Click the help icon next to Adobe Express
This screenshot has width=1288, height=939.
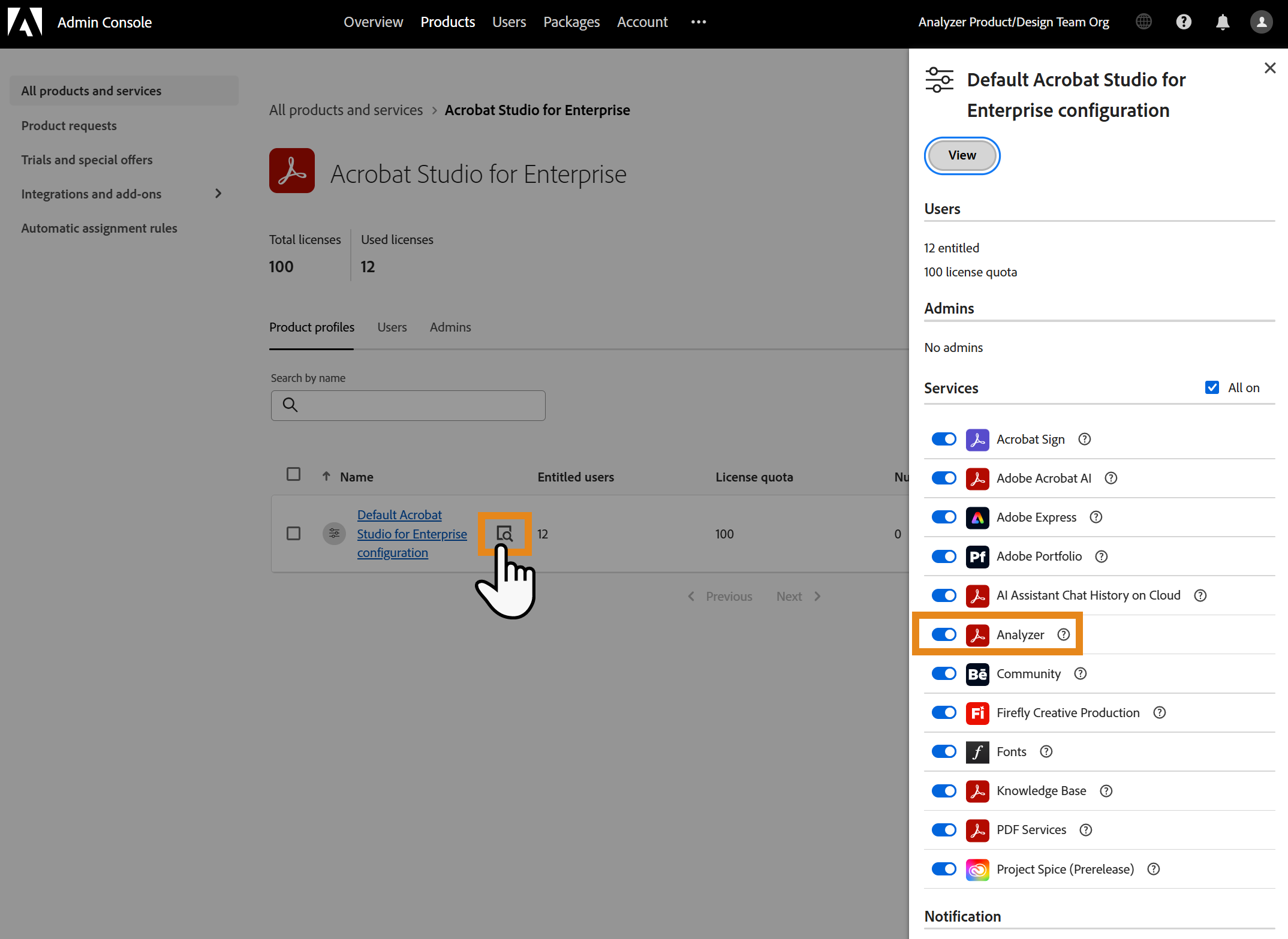[1096, 517]
